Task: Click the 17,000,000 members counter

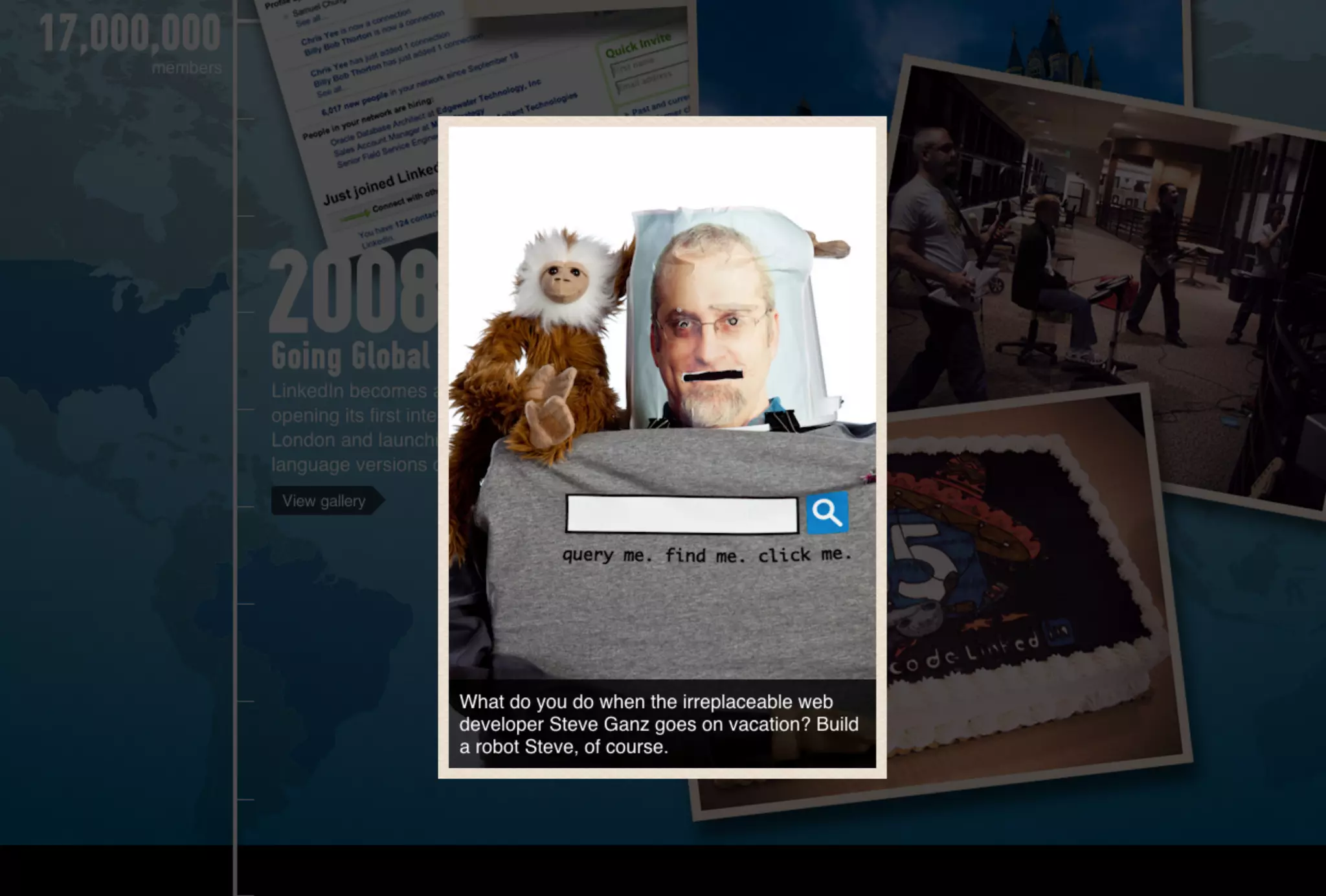Action: click(x=131, y=43)
